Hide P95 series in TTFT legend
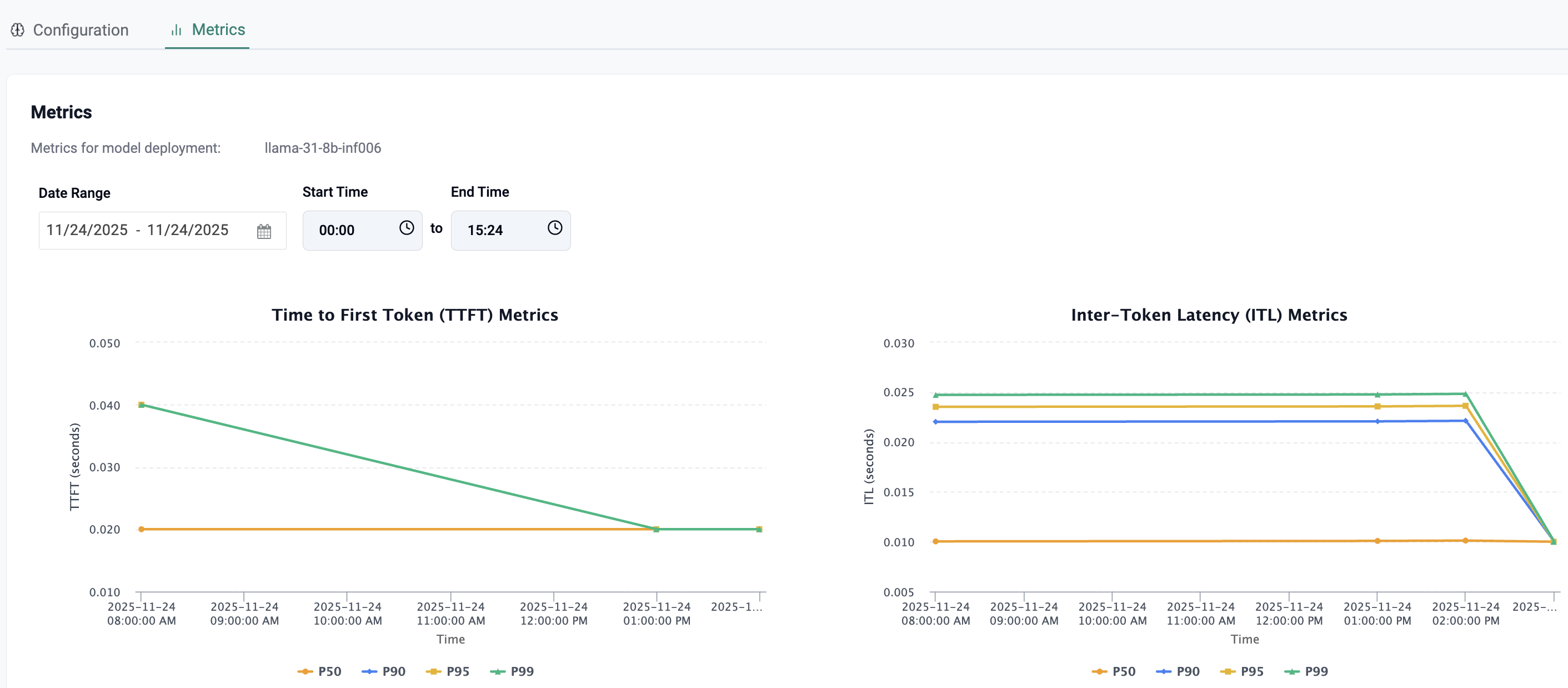This screenshot has height=688, width=1568. click(x=448, y=671)
